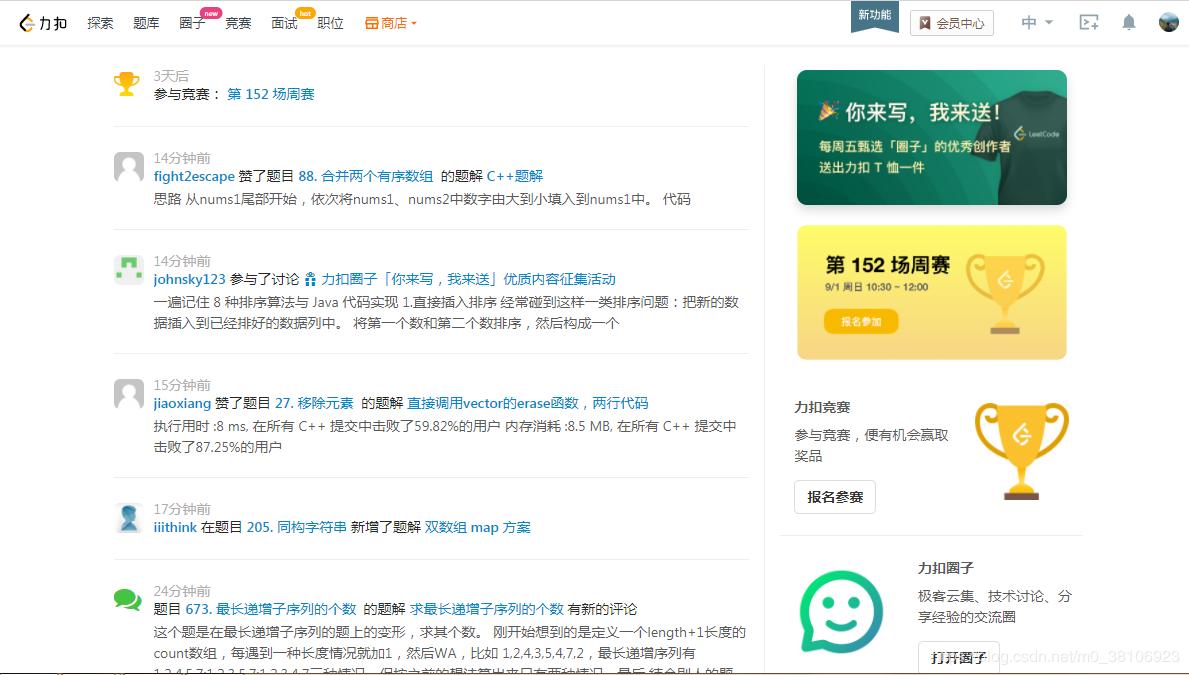Open the 打开圈子 button
The width and height of the screenshot is (1189, 675).
point(959,657)
